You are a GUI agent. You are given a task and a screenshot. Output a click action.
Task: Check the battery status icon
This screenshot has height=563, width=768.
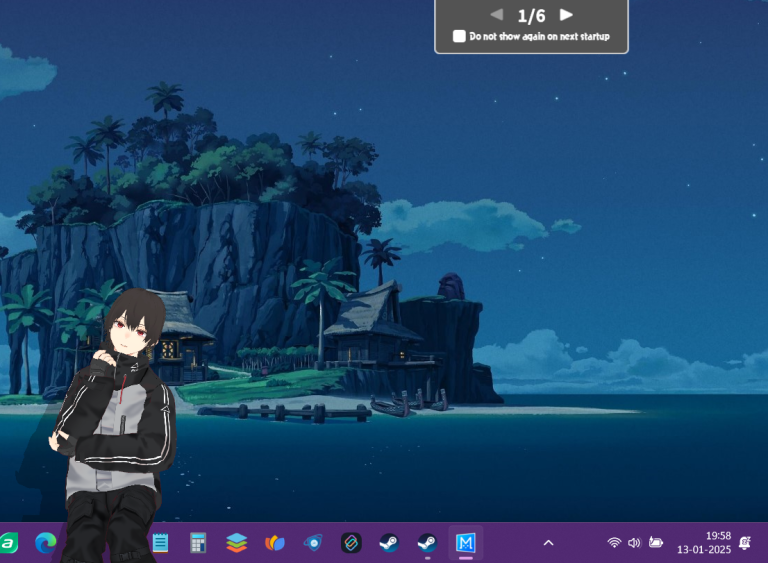[x=655, y=542]
